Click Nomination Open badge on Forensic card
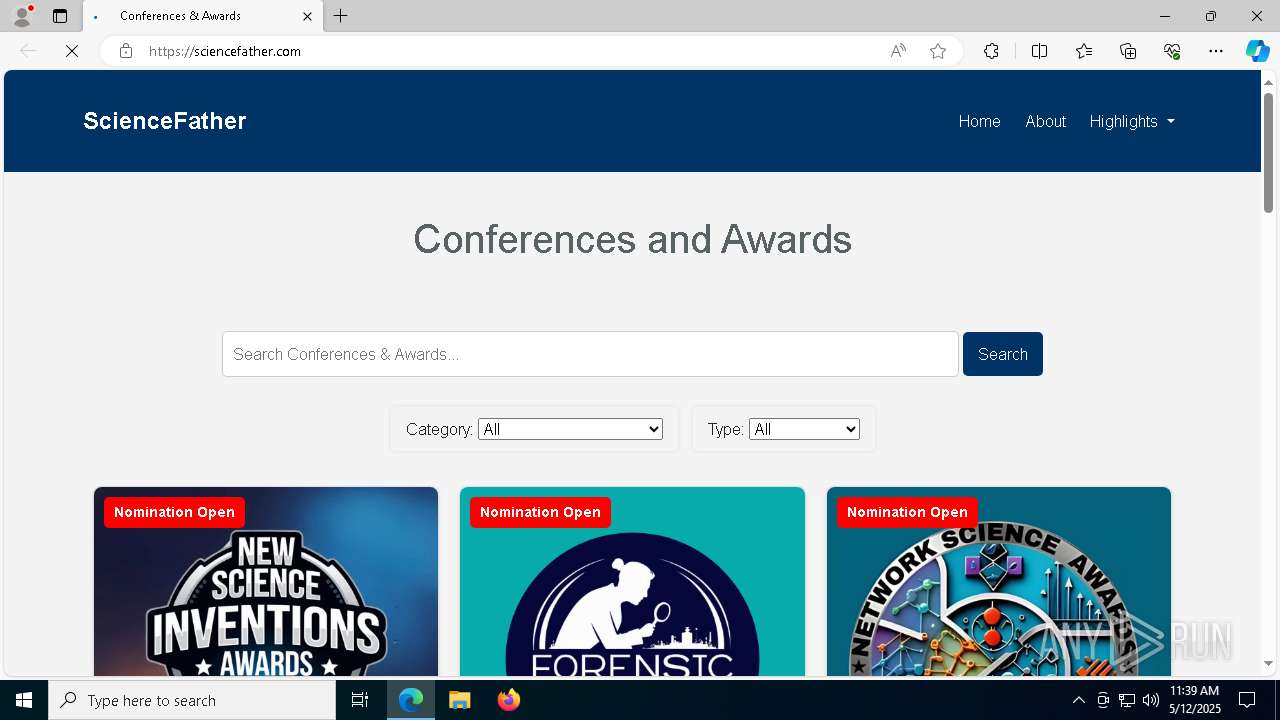Screen dimensions: 1280x720 (540, 512)
